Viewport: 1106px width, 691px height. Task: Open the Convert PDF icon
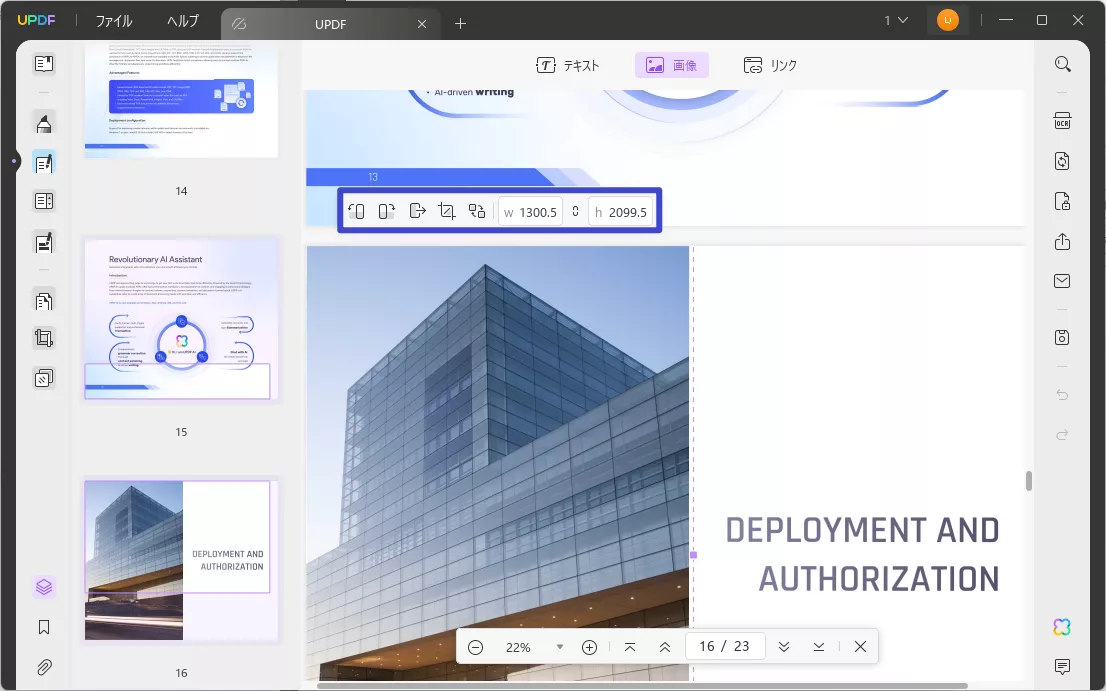[x=1062, y=161]
